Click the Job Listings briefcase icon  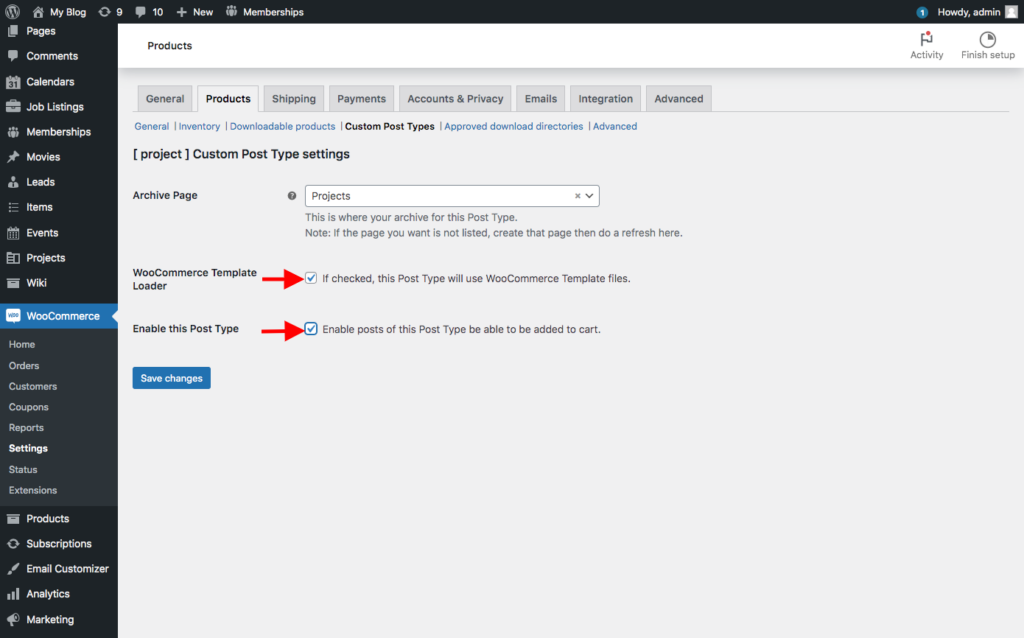[x=13, y=106]
